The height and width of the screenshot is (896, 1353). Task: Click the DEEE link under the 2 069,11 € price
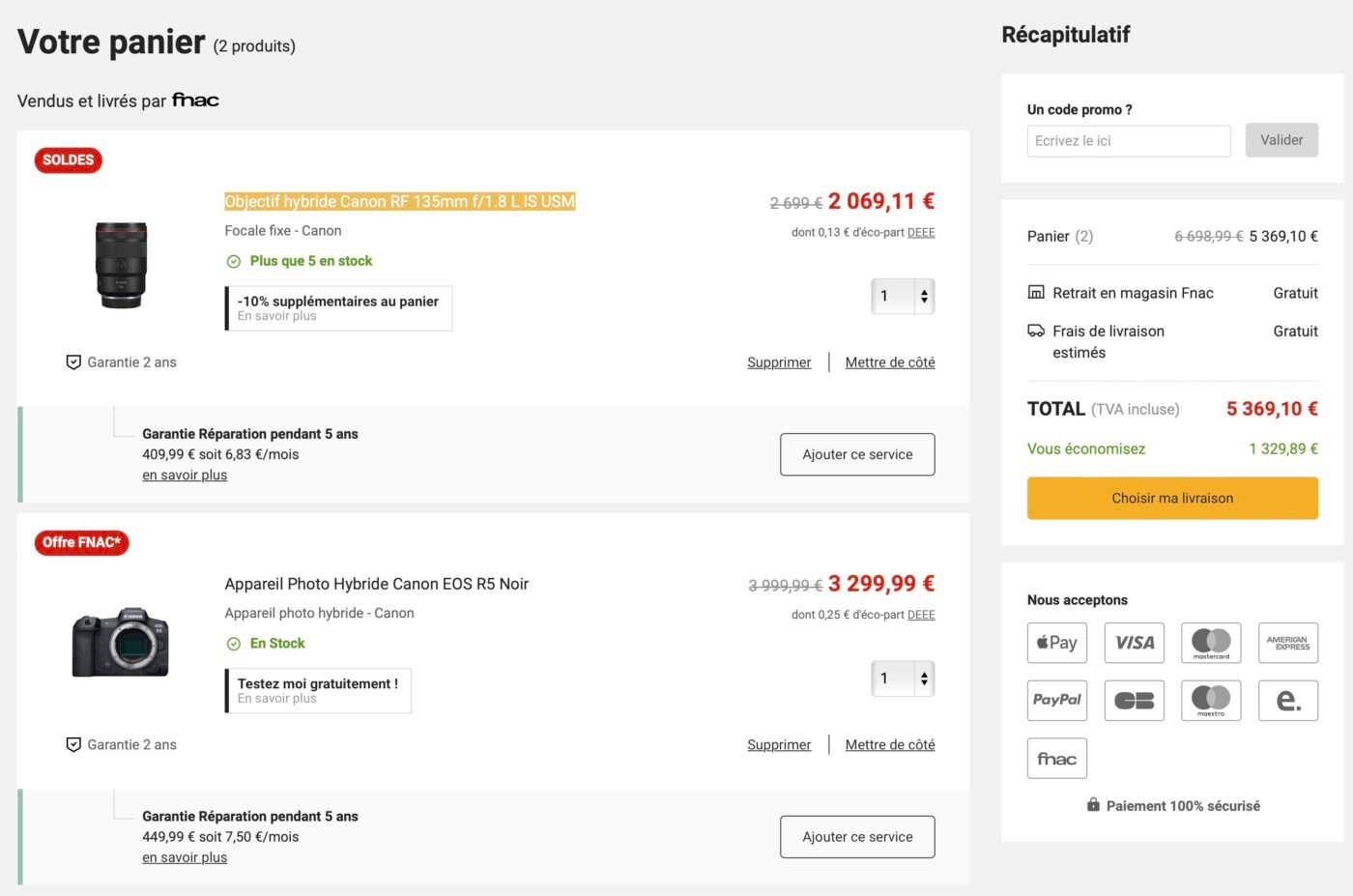[921, 232]
